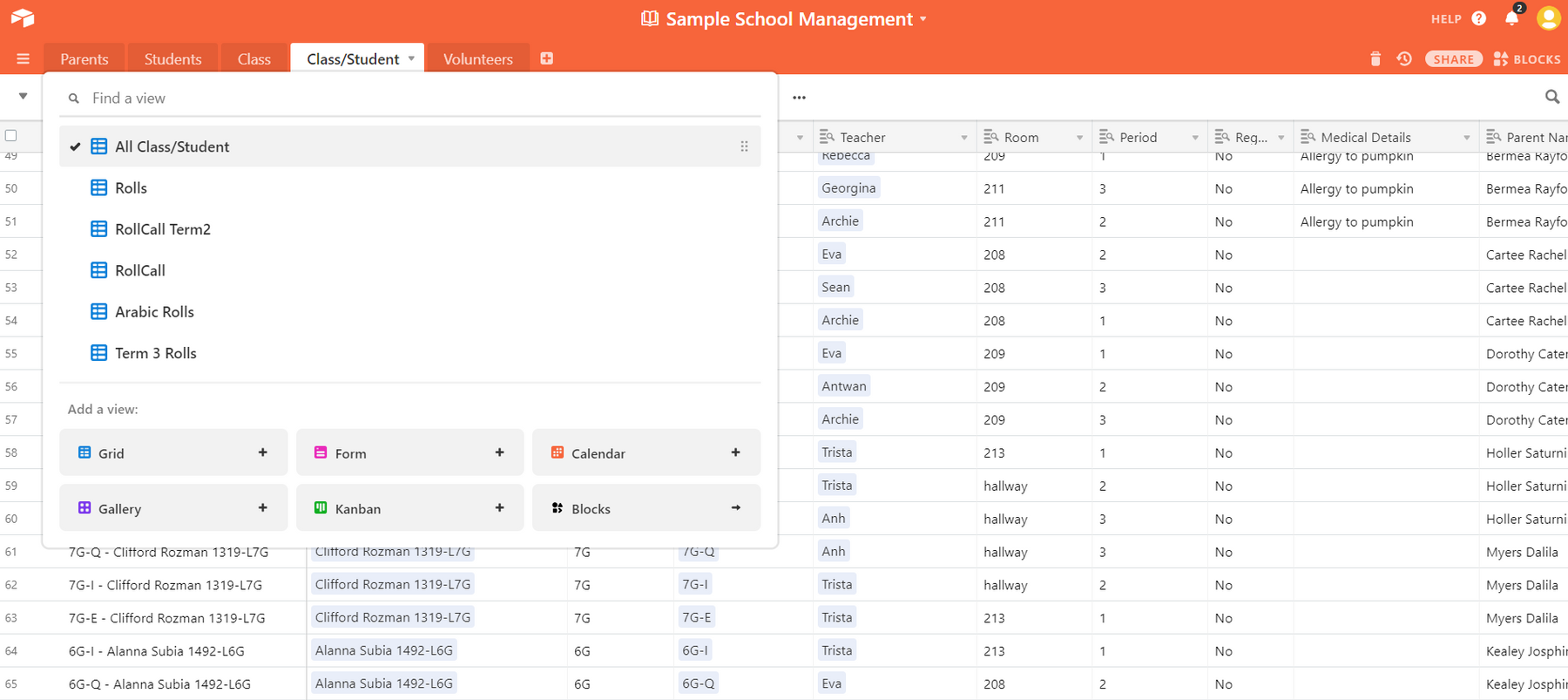Image resolution: width=1568 pixels, height=700 pixels.
Task: Open the revision history clock icon
Action: pyautogui.click(x=1404, y=59)
